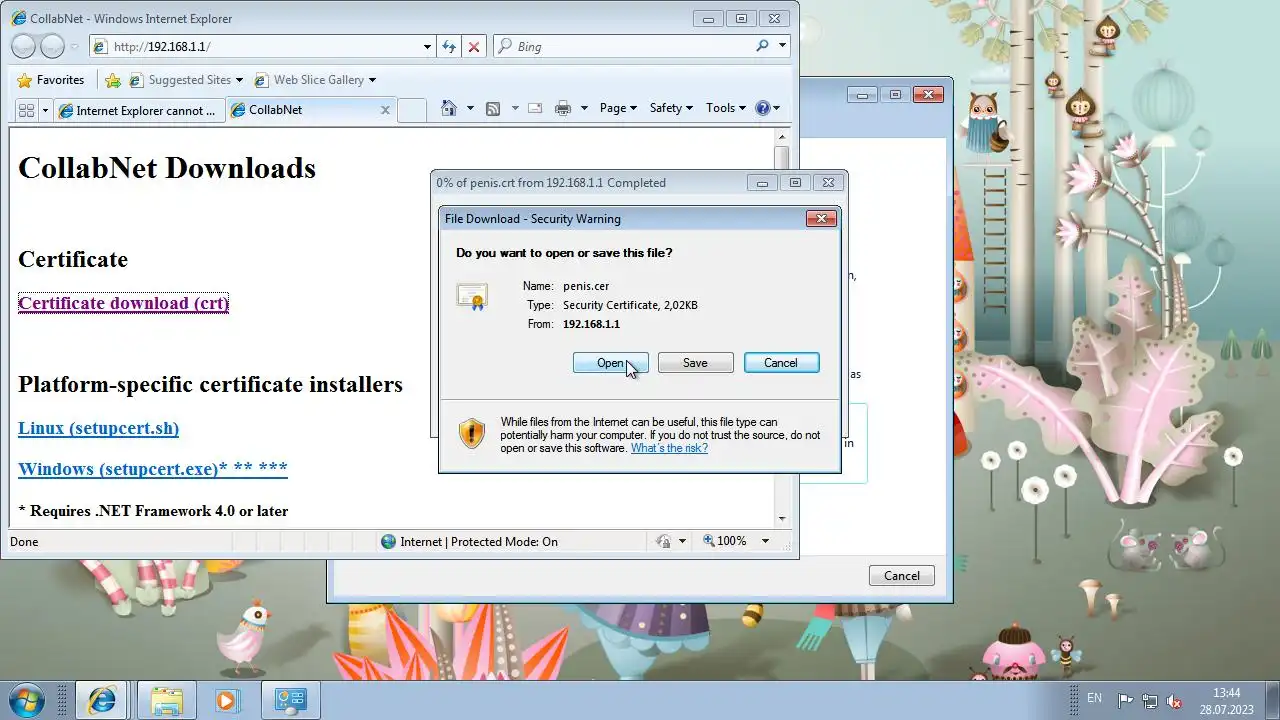This screenshot has height=720, width=1280.
Task: Click the RSS Feeds icon
Action: pos(493,108)
